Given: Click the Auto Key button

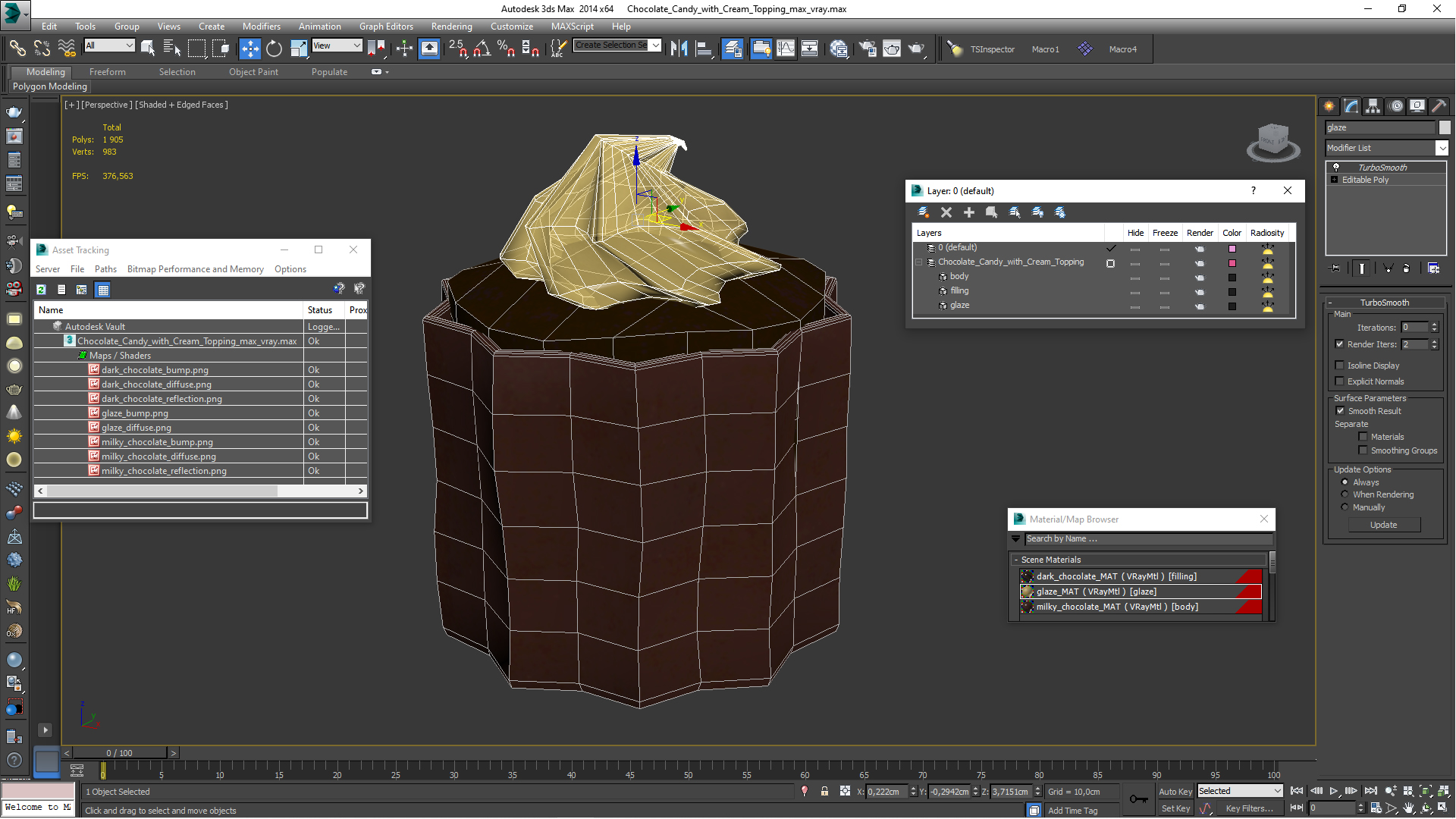Looking at the screenshot, I should [1175, 791].
